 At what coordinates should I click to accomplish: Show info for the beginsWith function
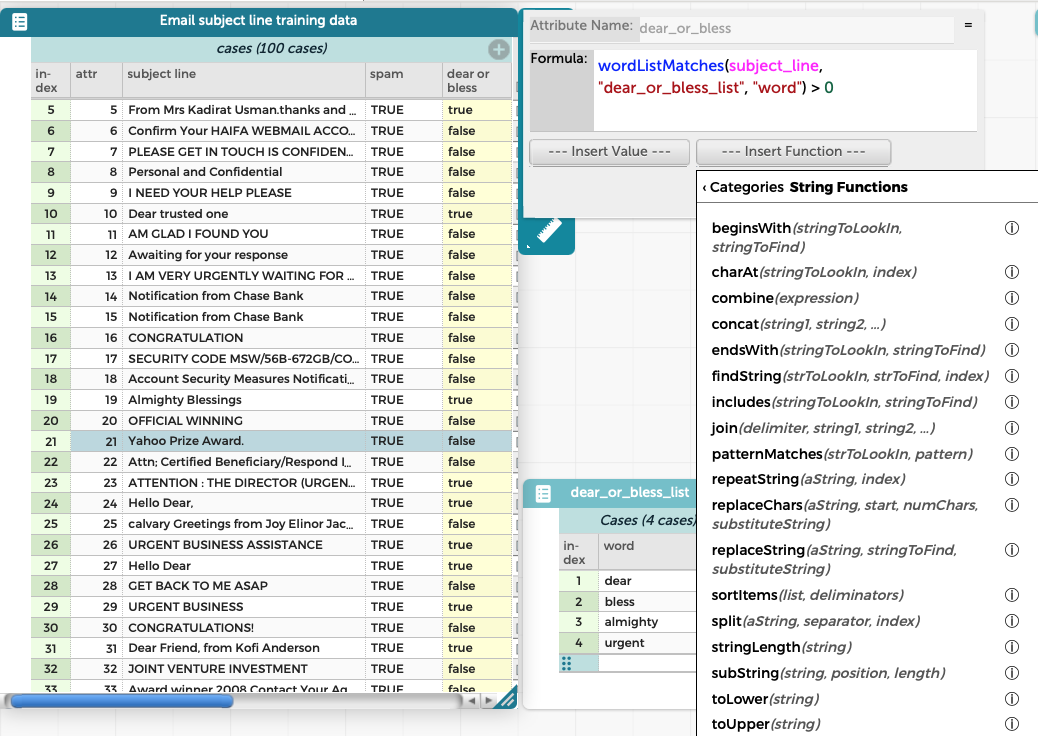click(1011, 228)
